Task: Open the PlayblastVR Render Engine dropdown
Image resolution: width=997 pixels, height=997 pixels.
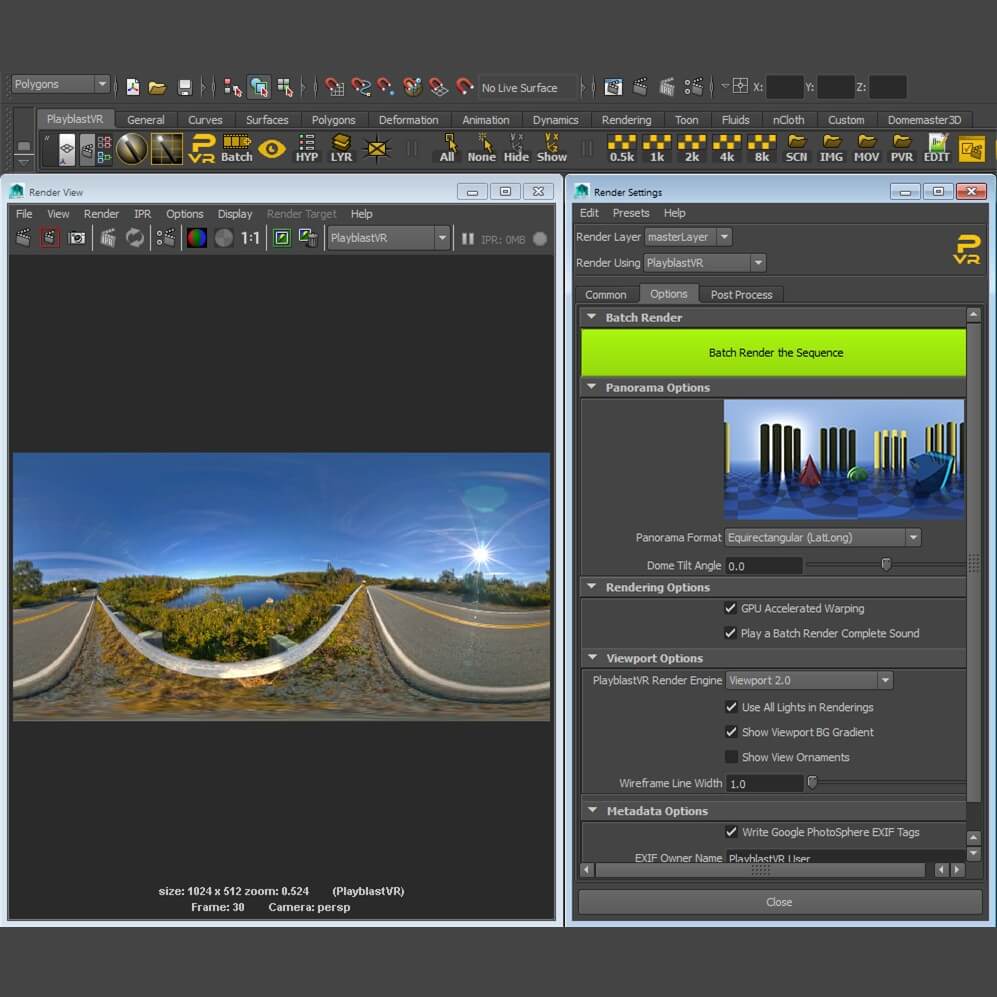Action: pyautogui.click(x=809, y=680)
